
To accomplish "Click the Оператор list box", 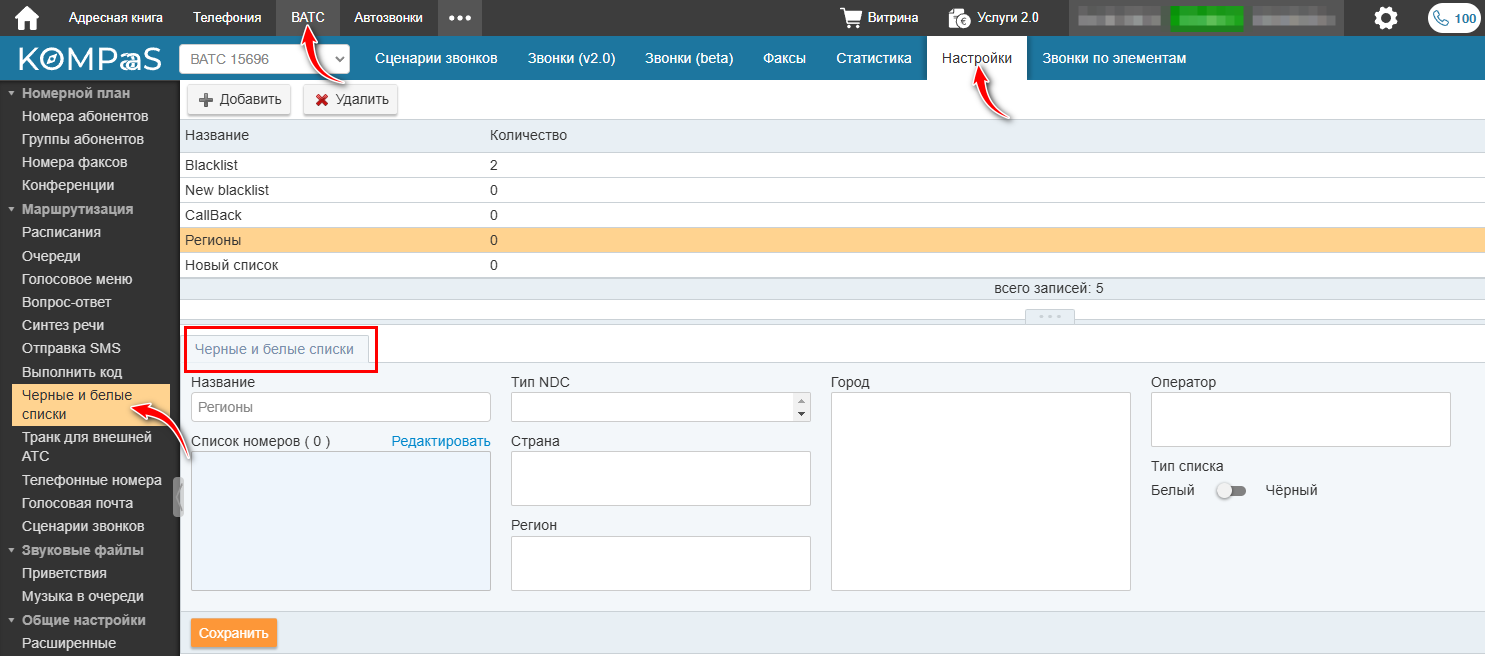I will (1301, 419).
